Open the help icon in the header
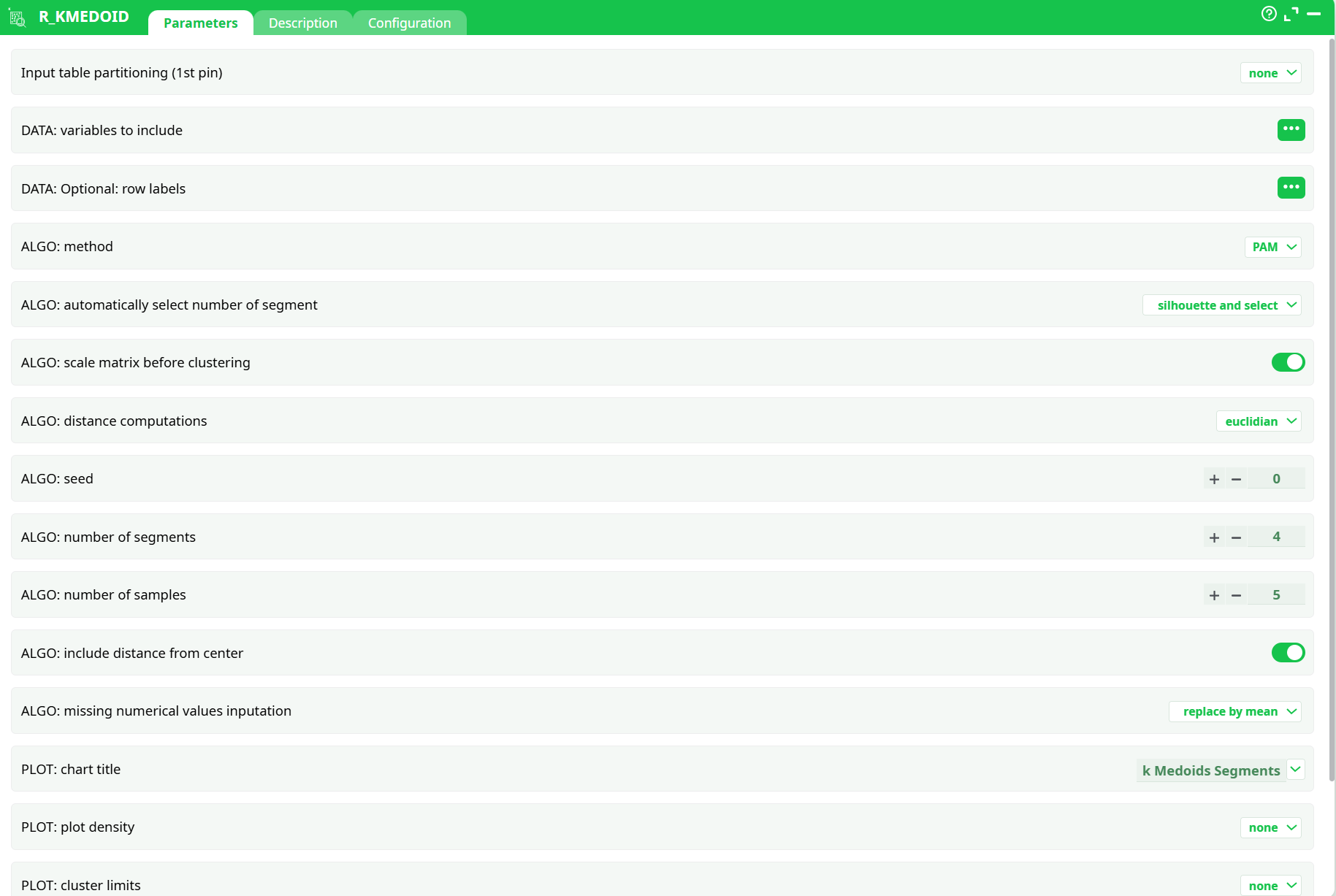The height and width of the screenshot is (896, 1336). (1269, 14)
